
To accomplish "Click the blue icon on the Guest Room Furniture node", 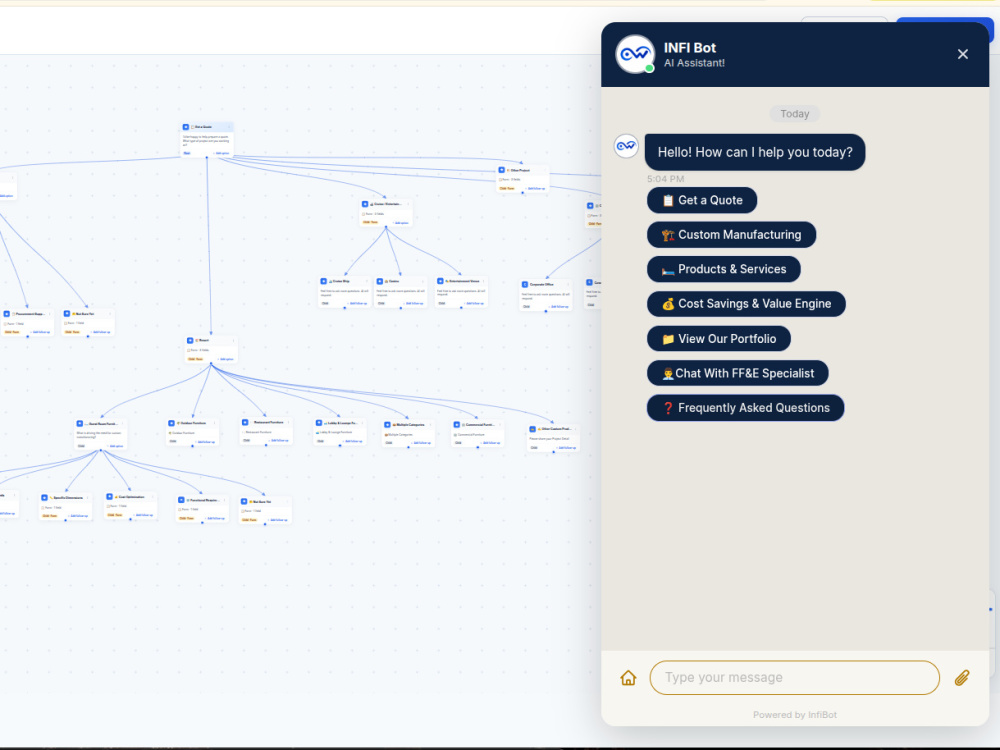I will (x=80, y=423).
